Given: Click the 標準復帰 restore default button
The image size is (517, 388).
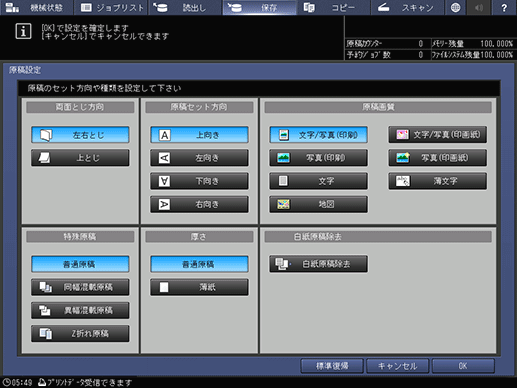Looking at the screenshot, I should tap(332, 366).
